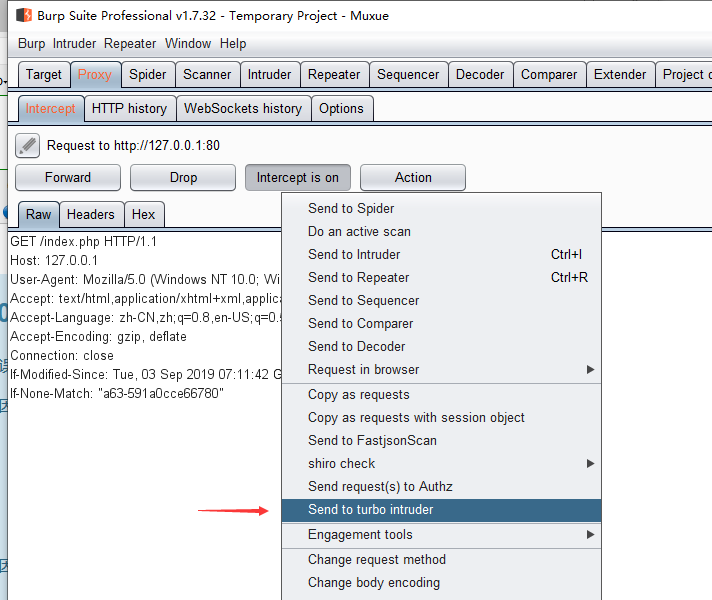
Task: Switch to the Repeater tool tab
Action: (334, 74)
